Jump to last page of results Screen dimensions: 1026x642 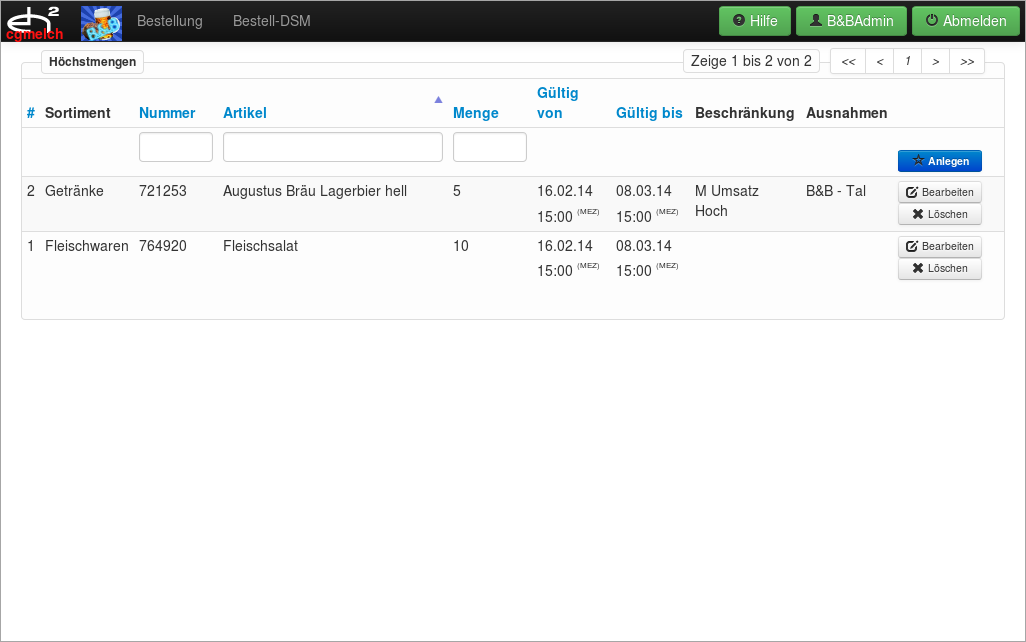(967, 62)
